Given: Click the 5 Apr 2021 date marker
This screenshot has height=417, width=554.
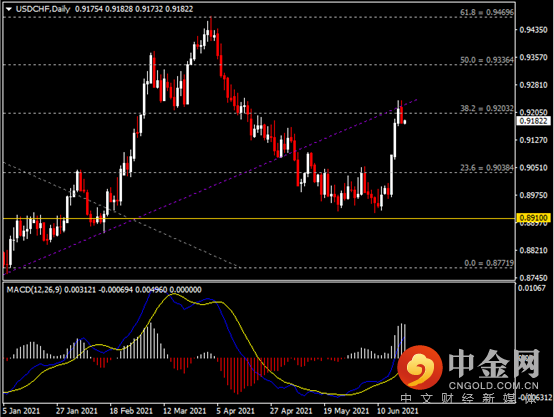Looking at the screenshot, I should click(x=235, y=411).
